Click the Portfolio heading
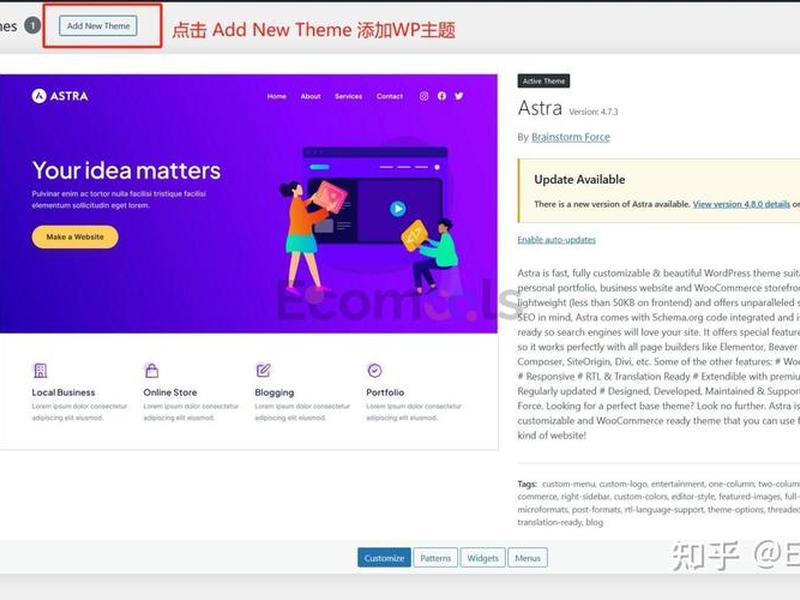The image size is (800, 600). (x=385, y=392)
